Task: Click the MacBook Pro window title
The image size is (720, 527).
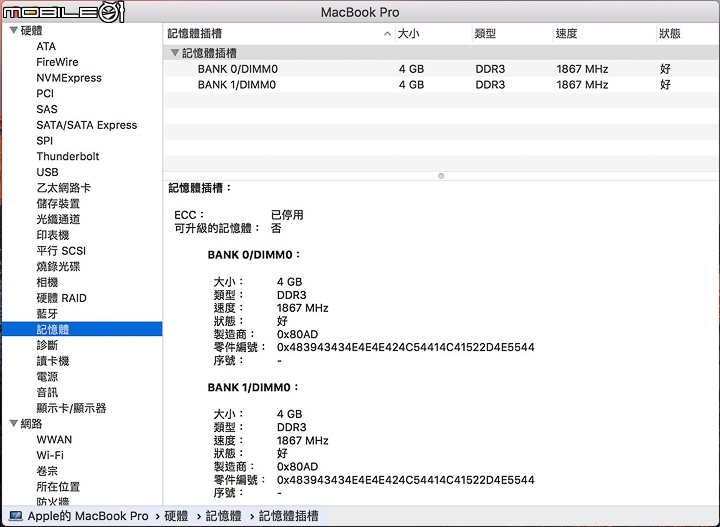Action: coord(360,12)
